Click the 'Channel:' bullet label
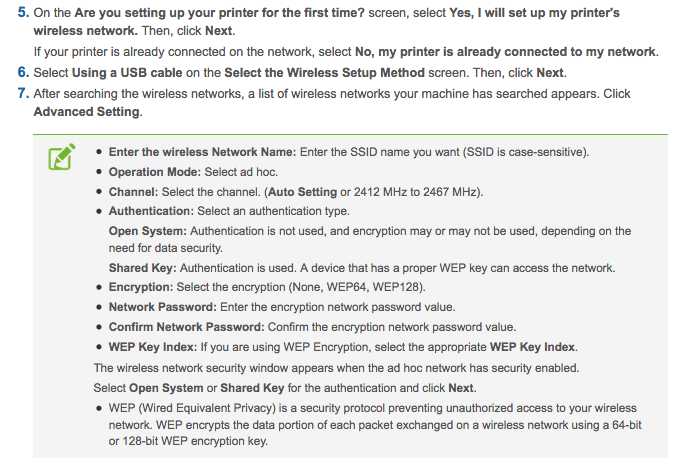This screenshot has width=697, height=468. coord(133,192)
